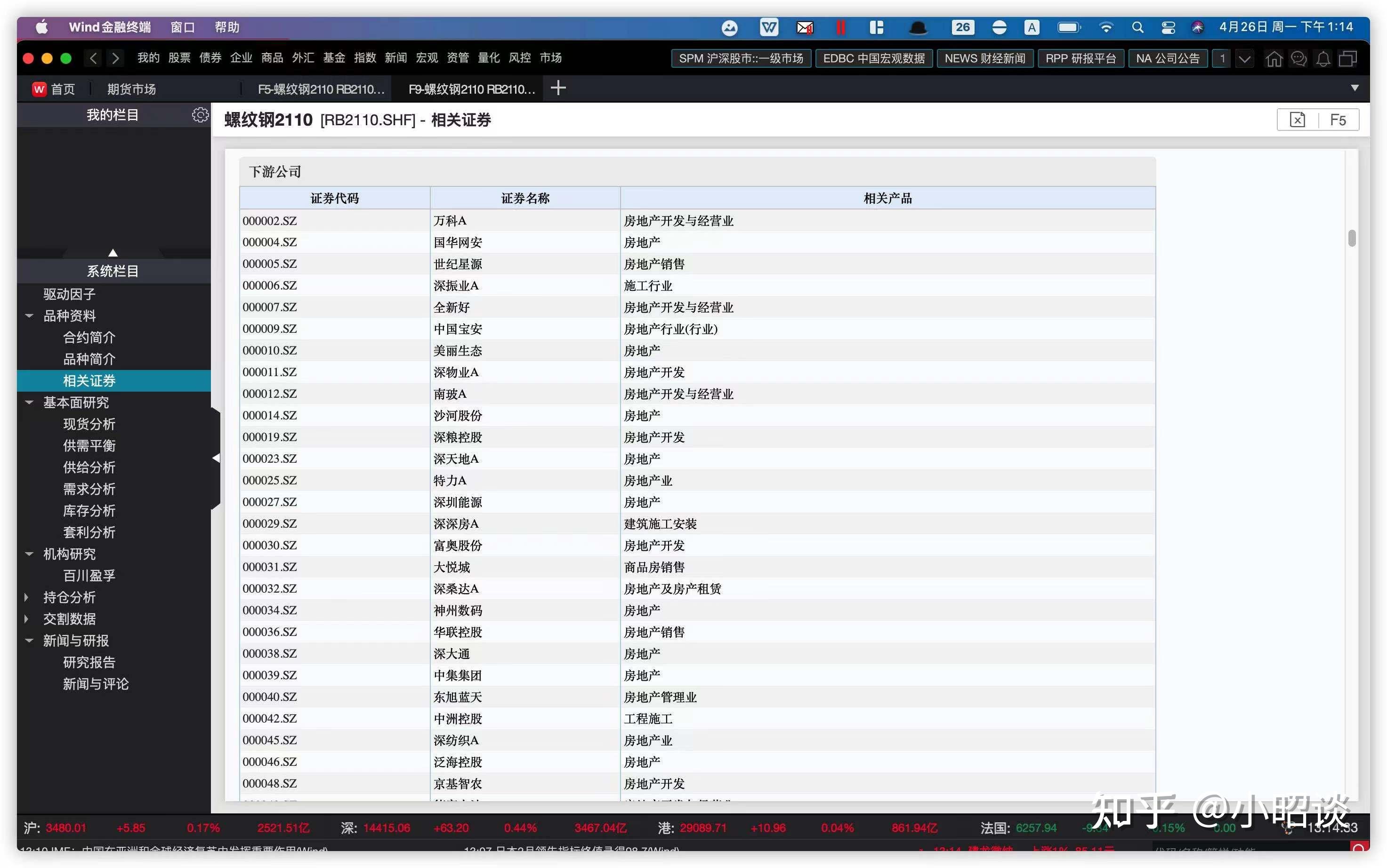
Task: Open macOS Control Center icon
Action: click(1168, 28)
